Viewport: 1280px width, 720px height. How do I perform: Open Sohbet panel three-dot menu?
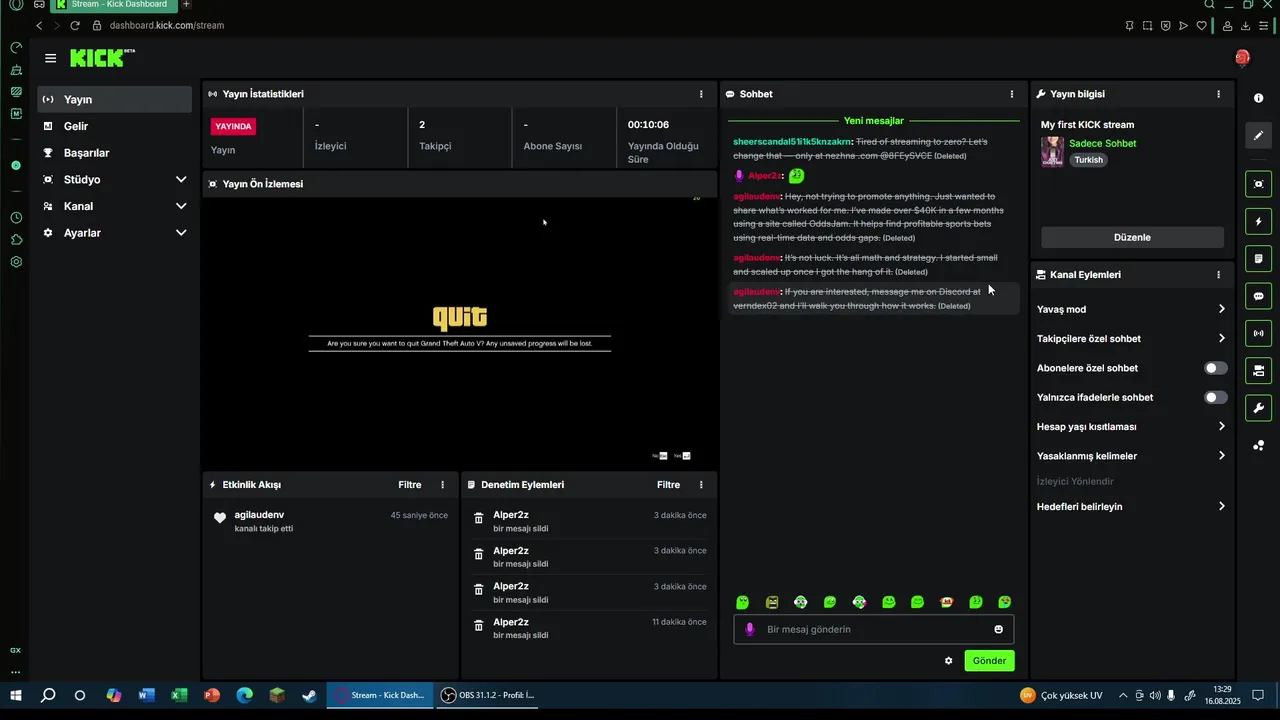(1012, 94)
